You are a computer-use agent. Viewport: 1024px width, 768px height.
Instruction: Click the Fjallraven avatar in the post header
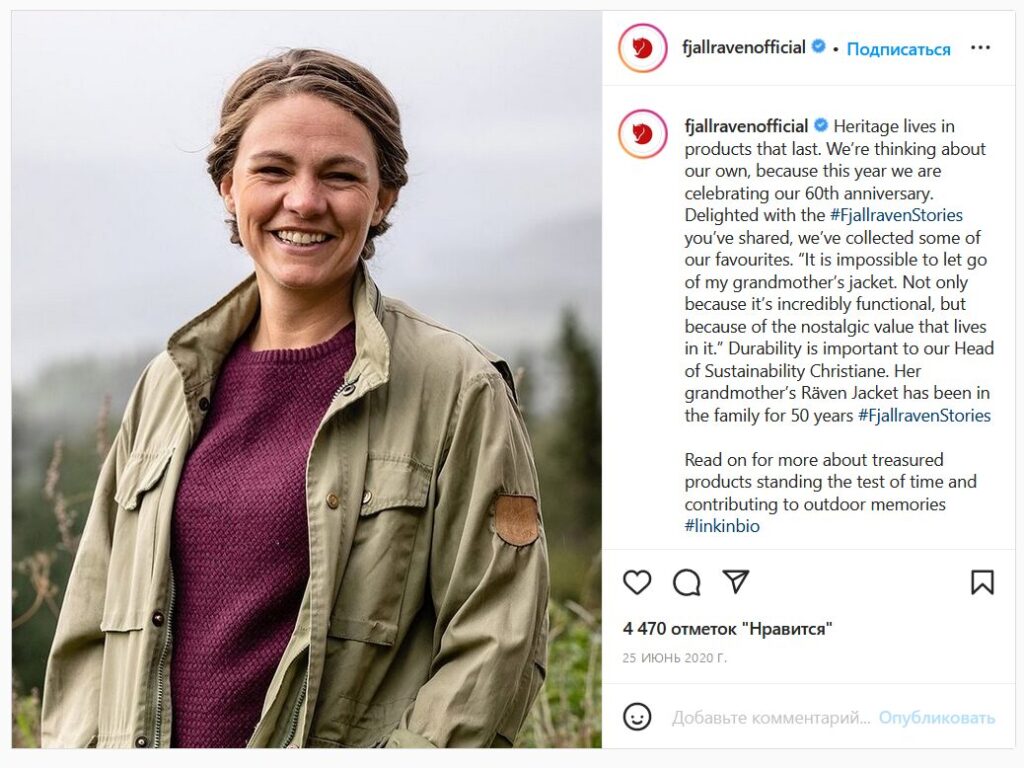tap(642, 48)
